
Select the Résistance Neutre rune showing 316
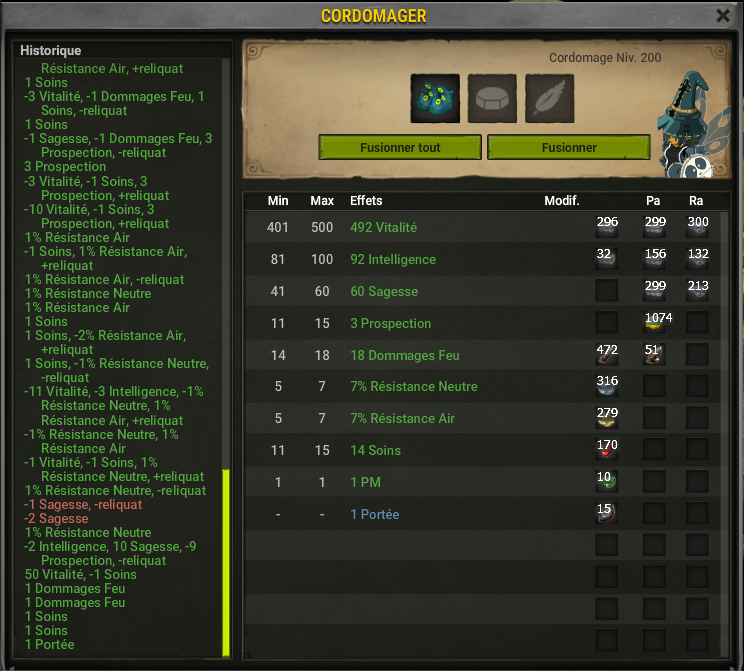pyautogui.click(x=607, y=386)
